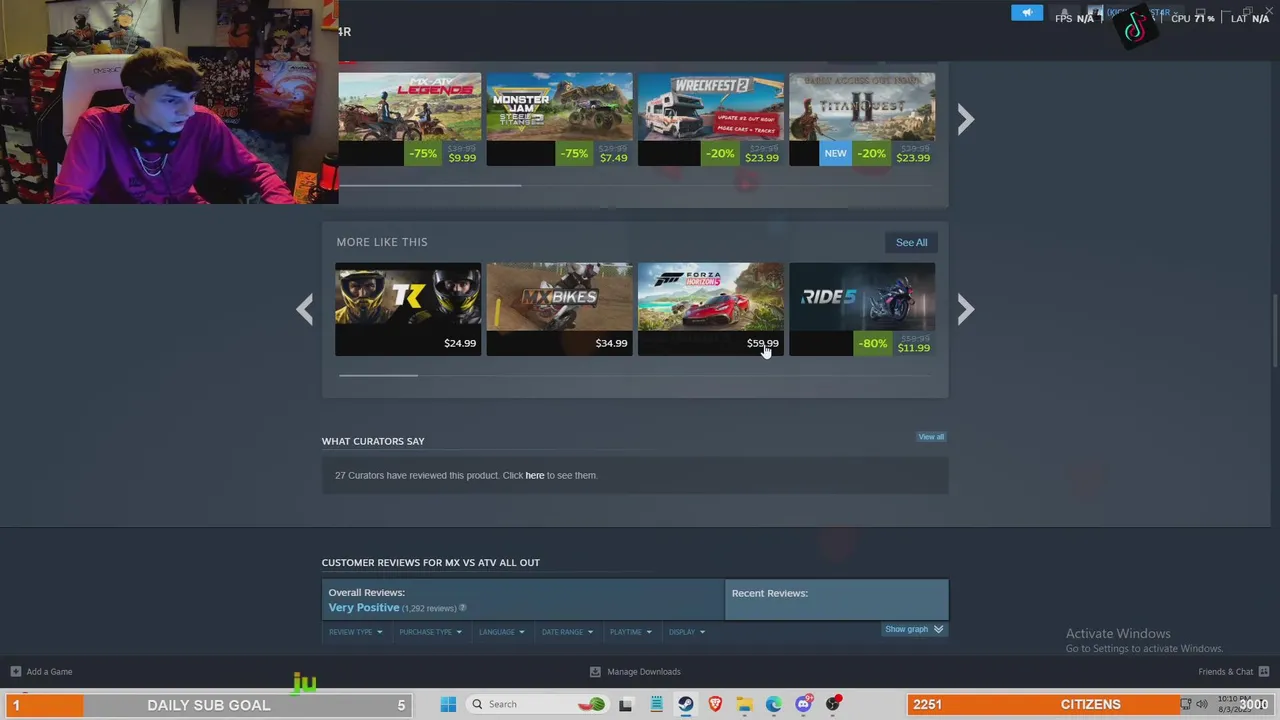Click Monster Jam $7.49 discounted price
The width and height of the screenshot is (1280, 720).
point(613,158)
